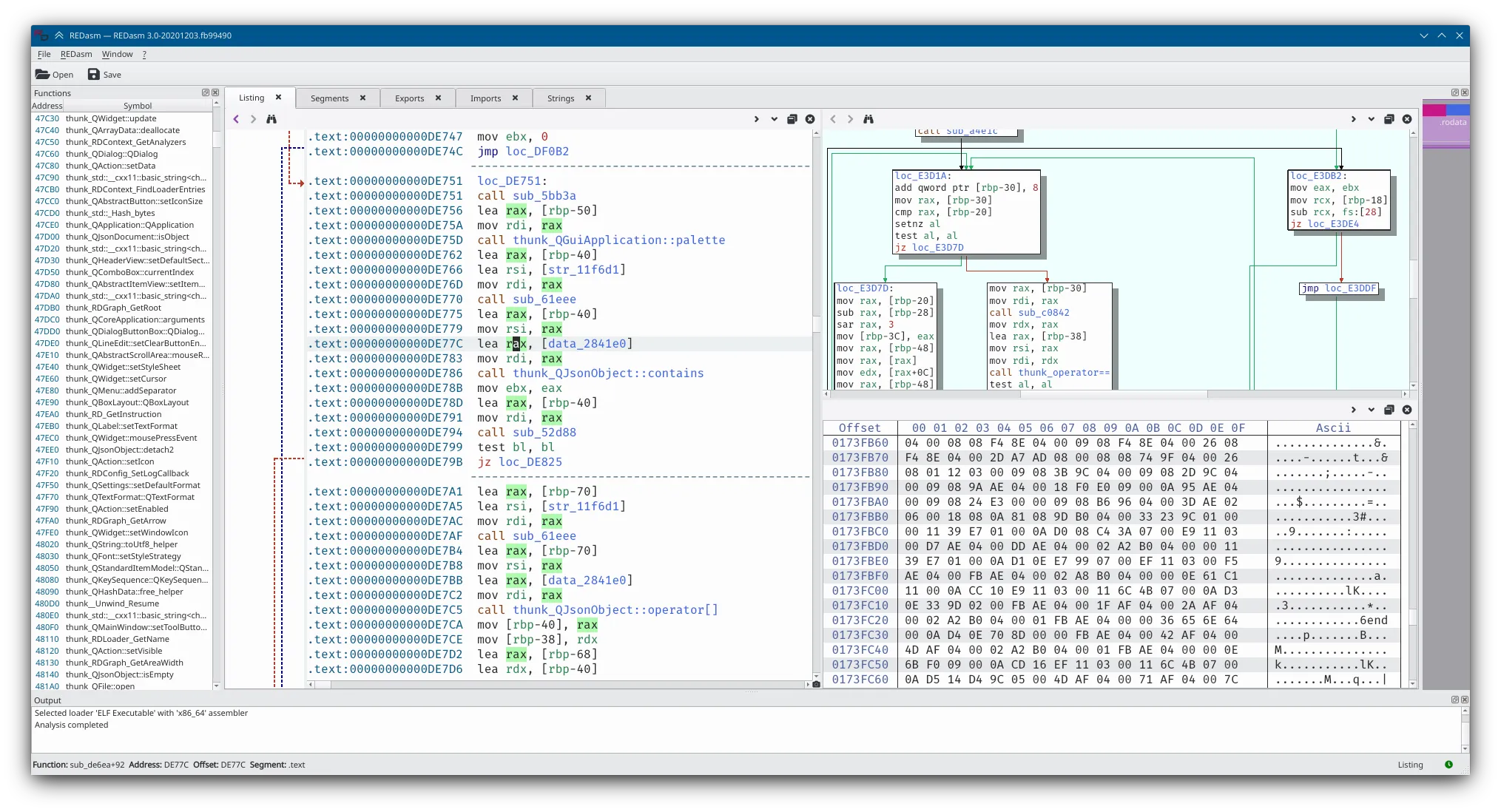Follow the call to sub_5bb3a
Screen dimensions: 1501x812
pos(542,195)
